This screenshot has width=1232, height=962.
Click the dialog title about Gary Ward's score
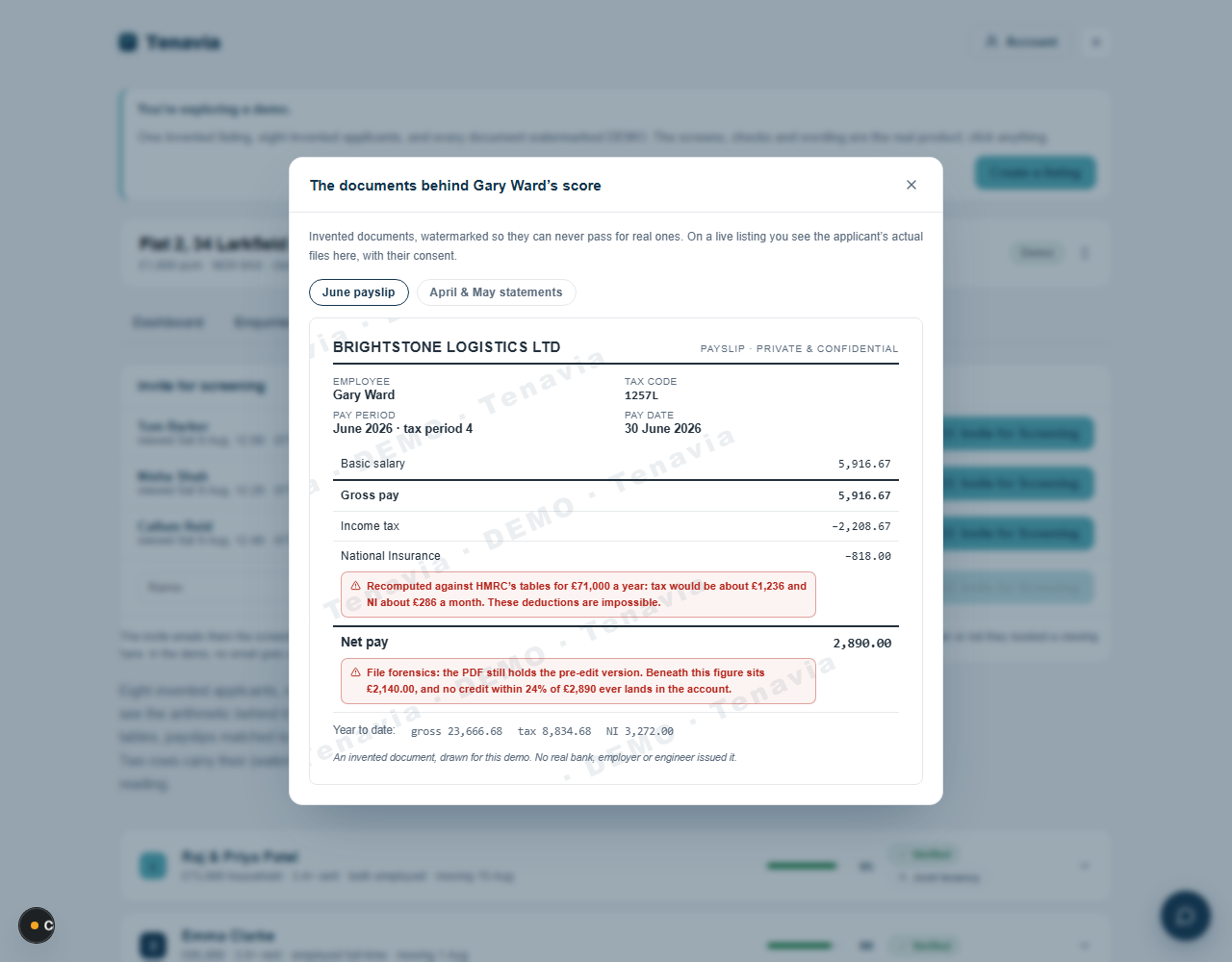[x=455, y=186]
